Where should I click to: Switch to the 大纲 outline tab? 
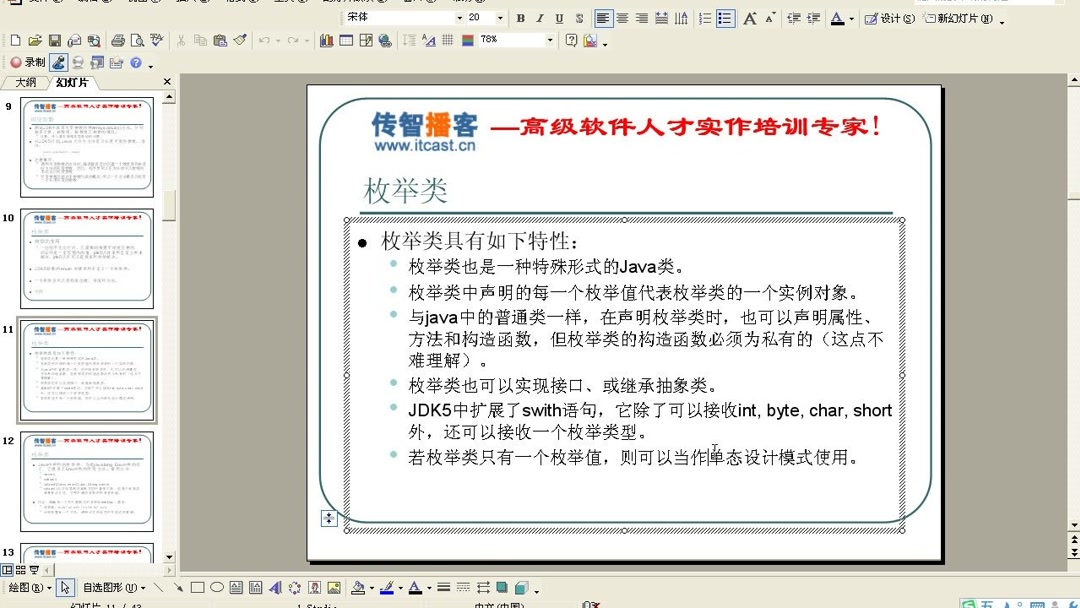tap(25, 82)
